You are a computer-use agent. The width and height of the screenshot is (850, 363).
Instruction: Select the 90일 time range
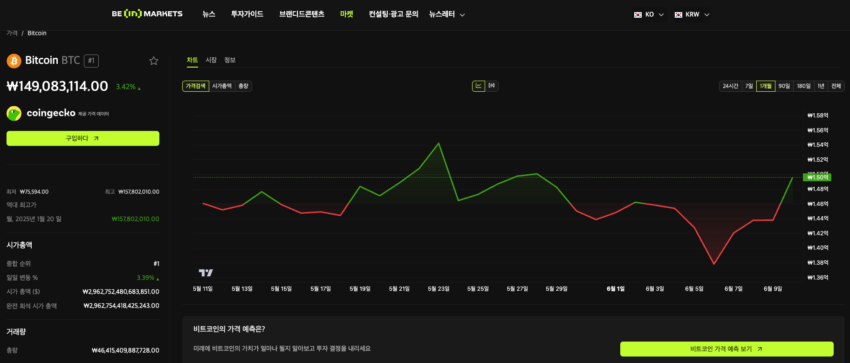(x=784, y=86)
